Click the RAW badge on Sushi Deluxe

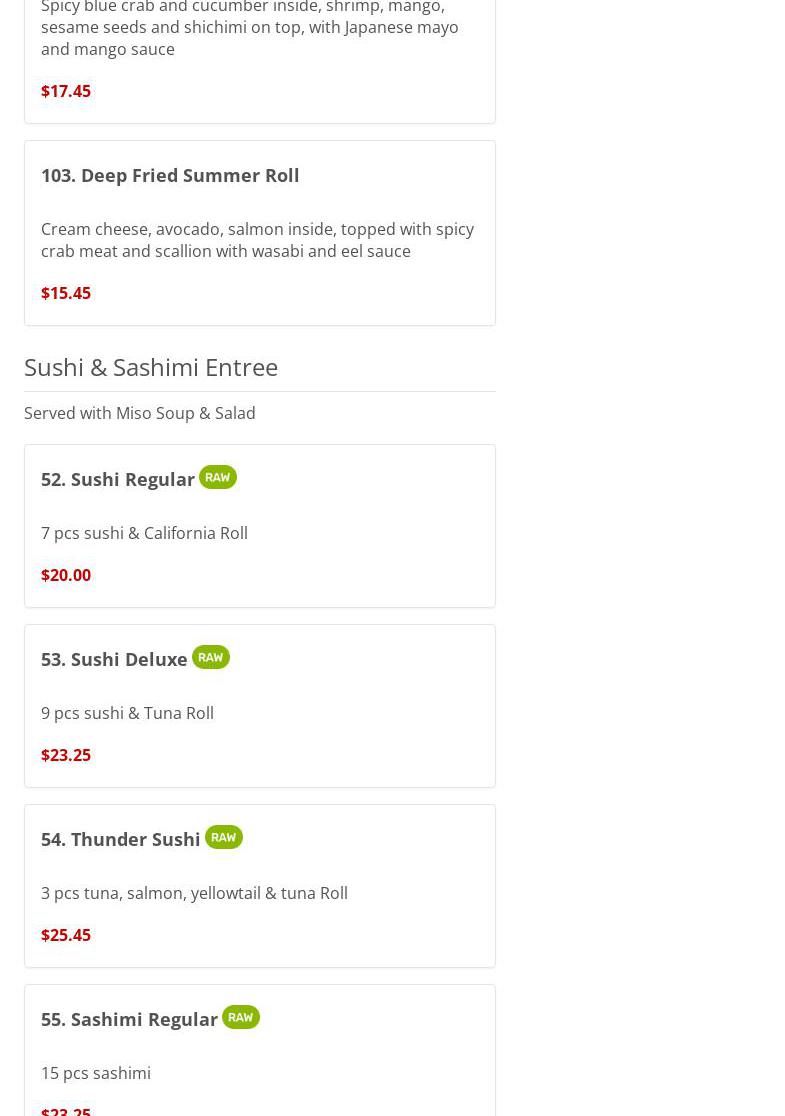[x=210, y=657]
